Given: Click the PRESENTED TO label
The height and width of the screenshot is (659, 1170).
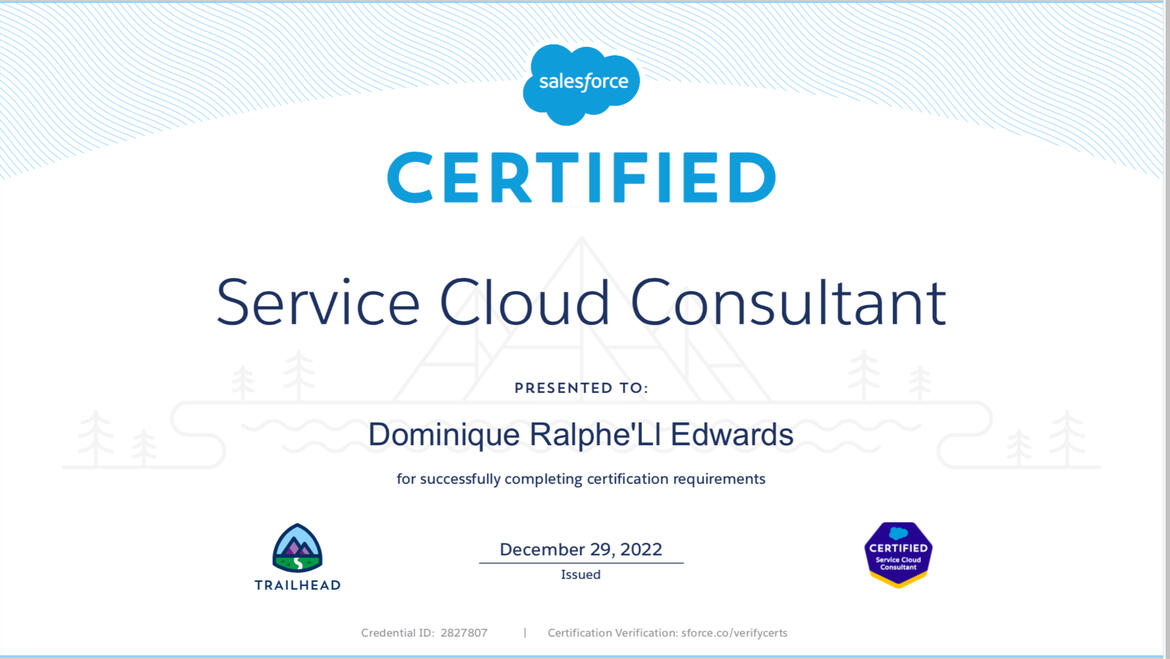Looking at the screenshot, I should click(x=581, y=388).
